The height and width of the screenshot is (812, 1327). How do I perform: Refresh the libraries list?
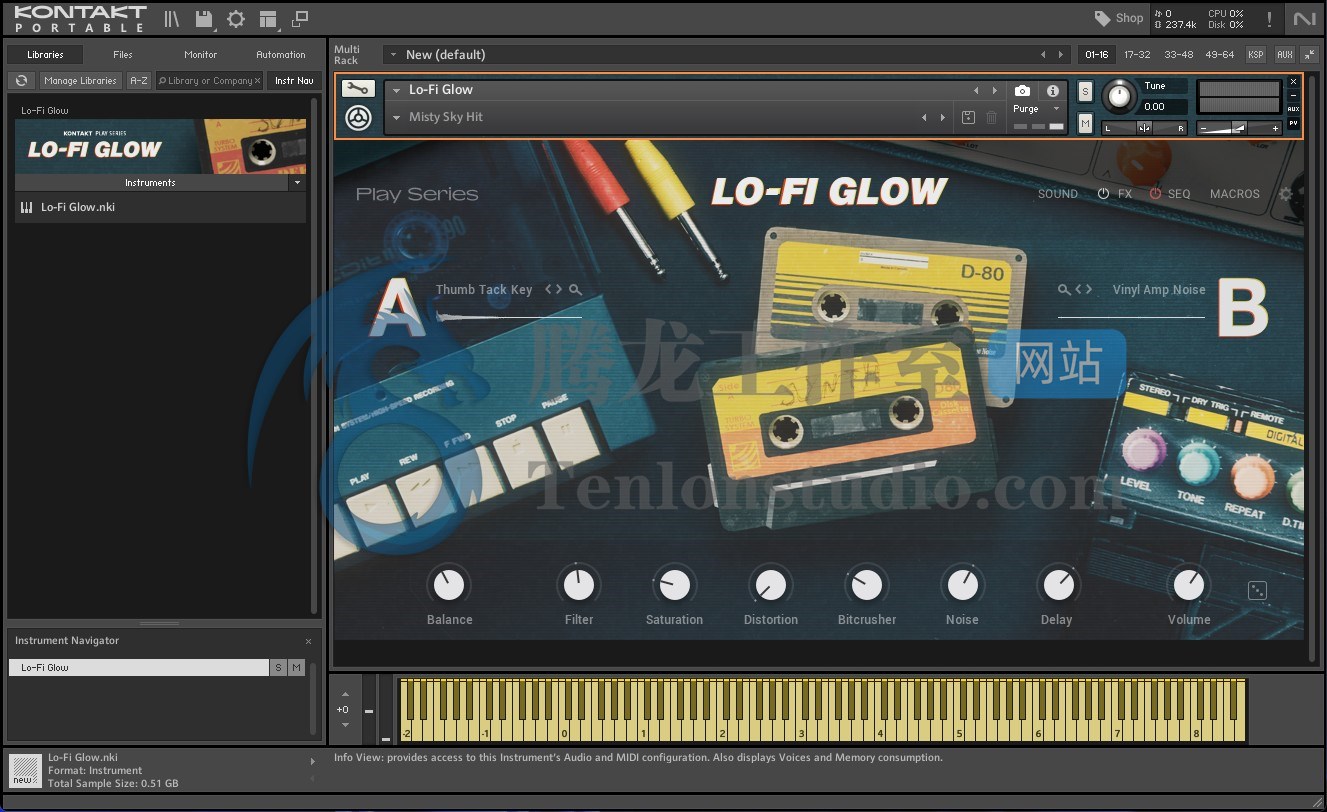pos(21,81)
